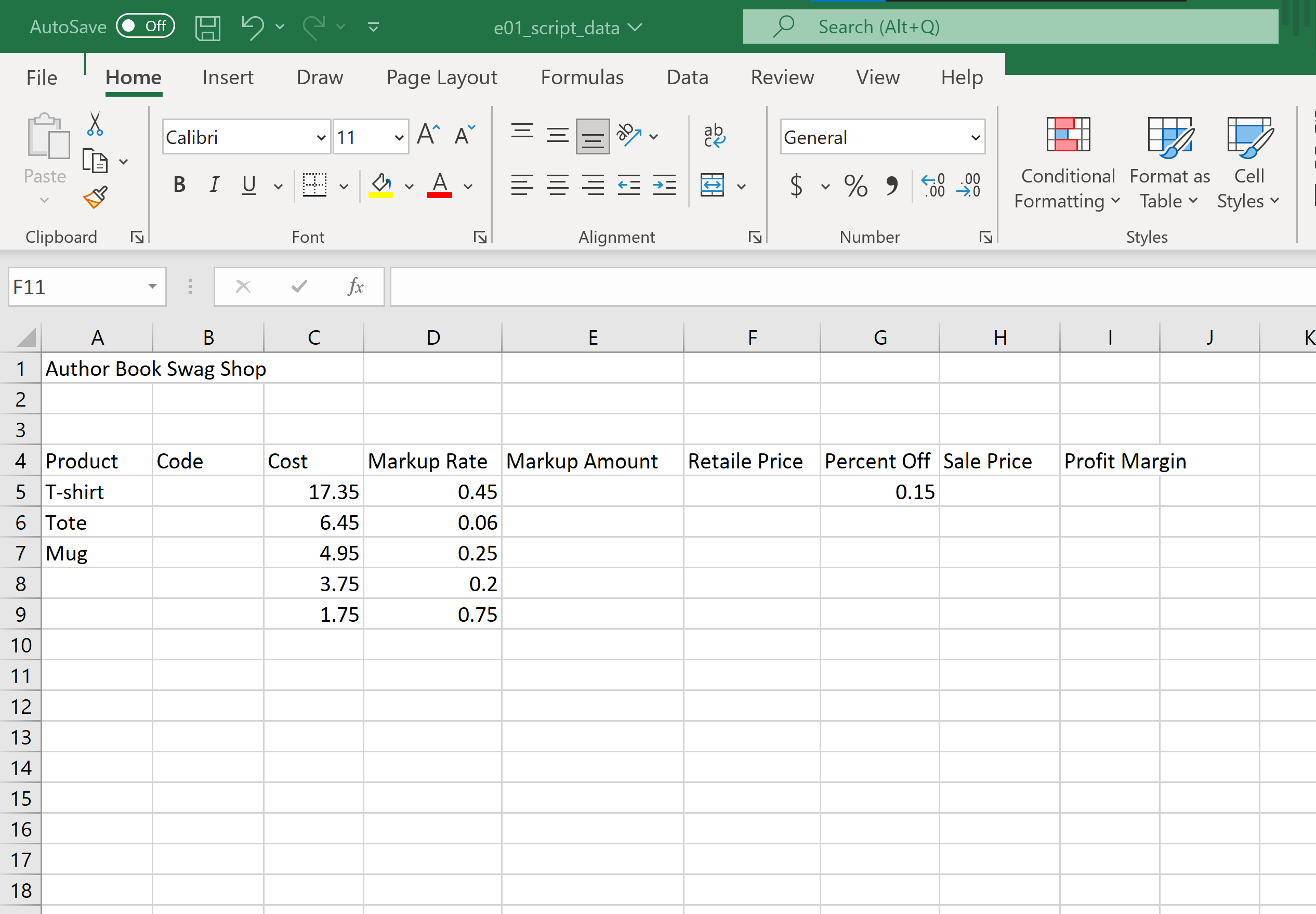Click the Enter checkmark in formula bar
Viewport: 1316px width, 914px height.
point(299,286)
